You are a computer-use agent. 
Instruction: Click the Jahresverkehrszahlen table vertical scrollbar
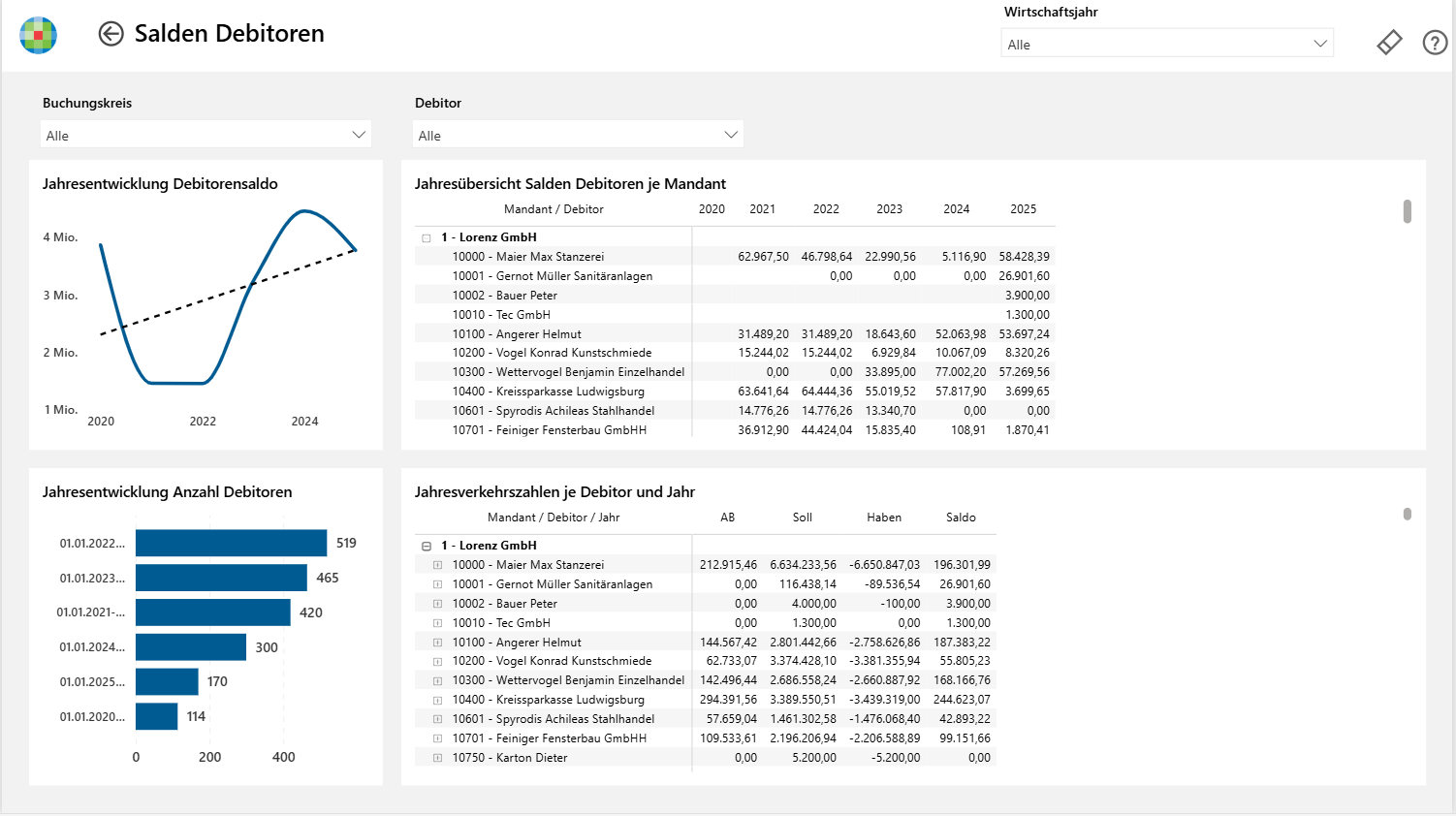[x=1407, y=514]
